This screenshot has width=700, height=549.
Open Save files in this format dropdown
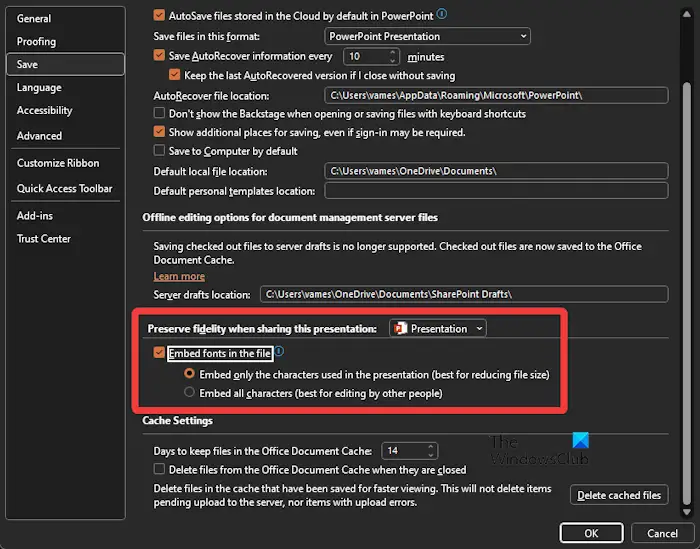(x=427, y=36)
